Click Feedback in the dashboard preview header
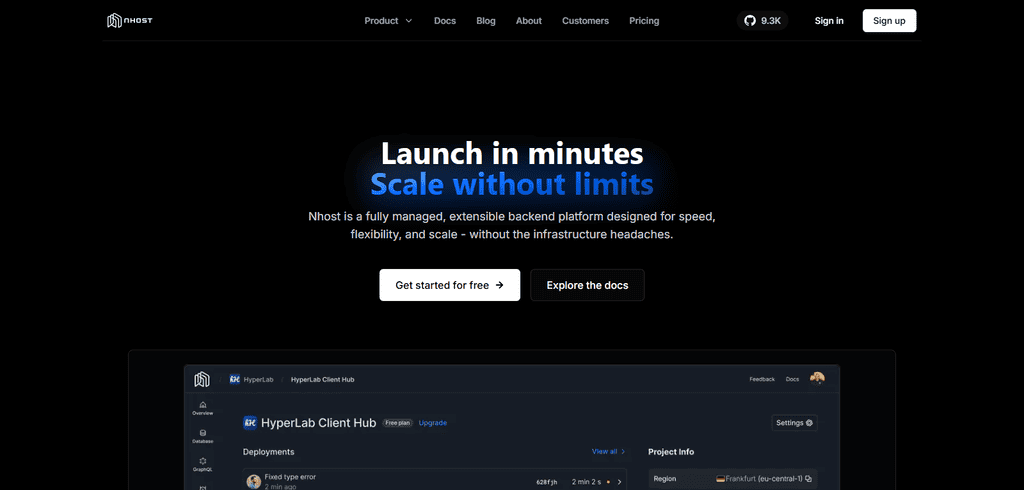1024x490 pixels. pyautogui.click(x=761, y=379)
